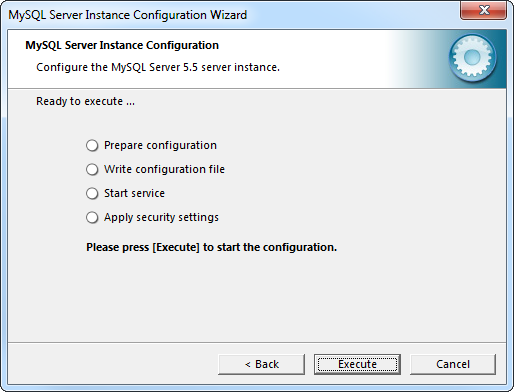Go back with the Back button
The height and width of the screenshot is (392, 514).
tap(261, 364)
